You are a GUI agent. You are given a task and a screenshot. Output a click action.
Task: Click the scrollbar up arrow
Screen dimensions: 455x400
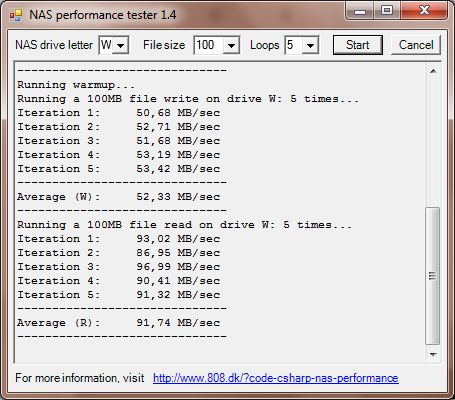point(433,71)
